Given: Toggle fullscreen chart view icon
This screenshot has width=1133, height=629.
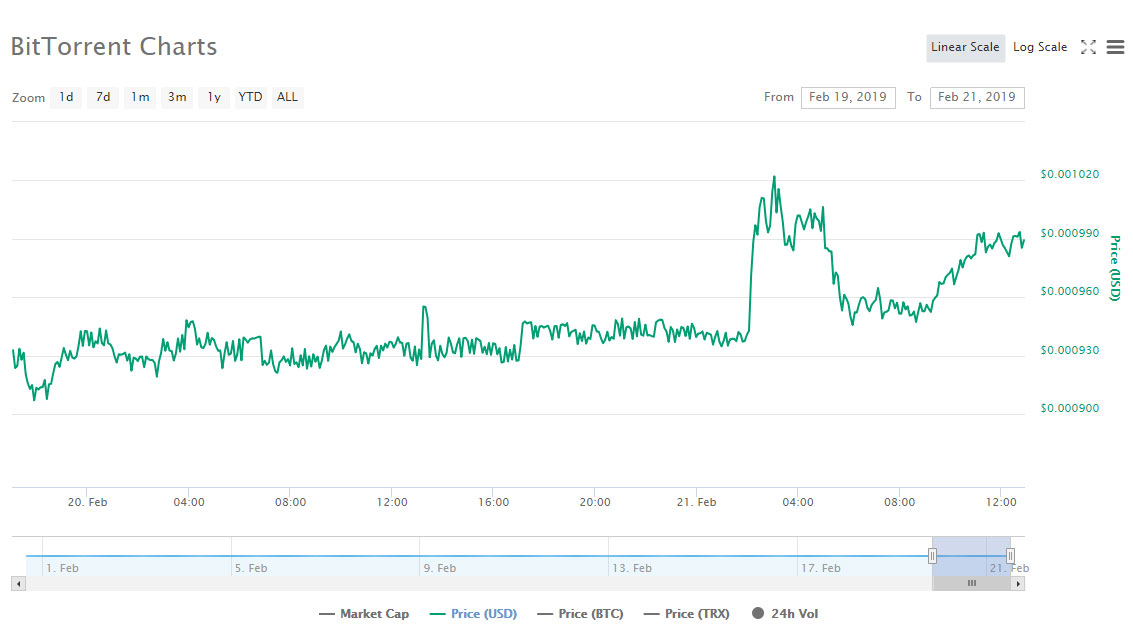Looking at the screenshot, I should (1088, 47).
